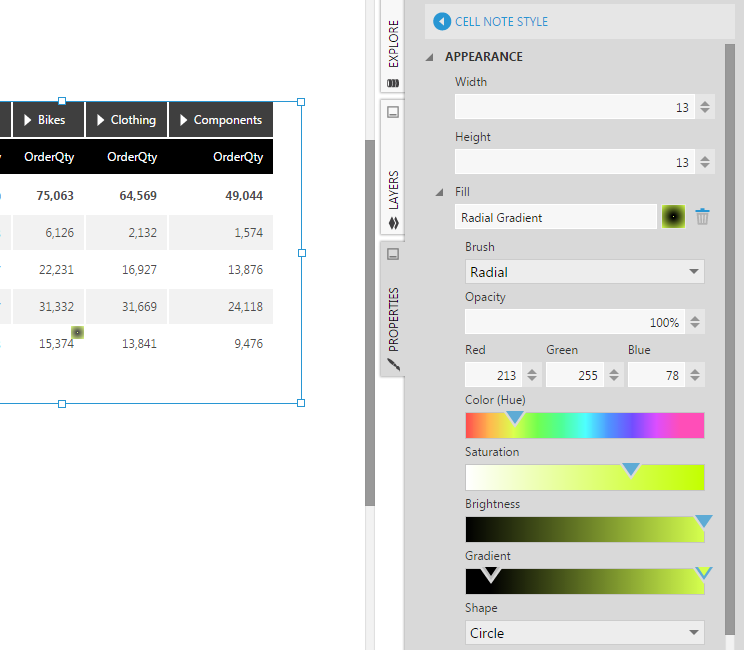744x650 pixels.
Task: Select the green gradient stop marker
Action: point(704,573)
